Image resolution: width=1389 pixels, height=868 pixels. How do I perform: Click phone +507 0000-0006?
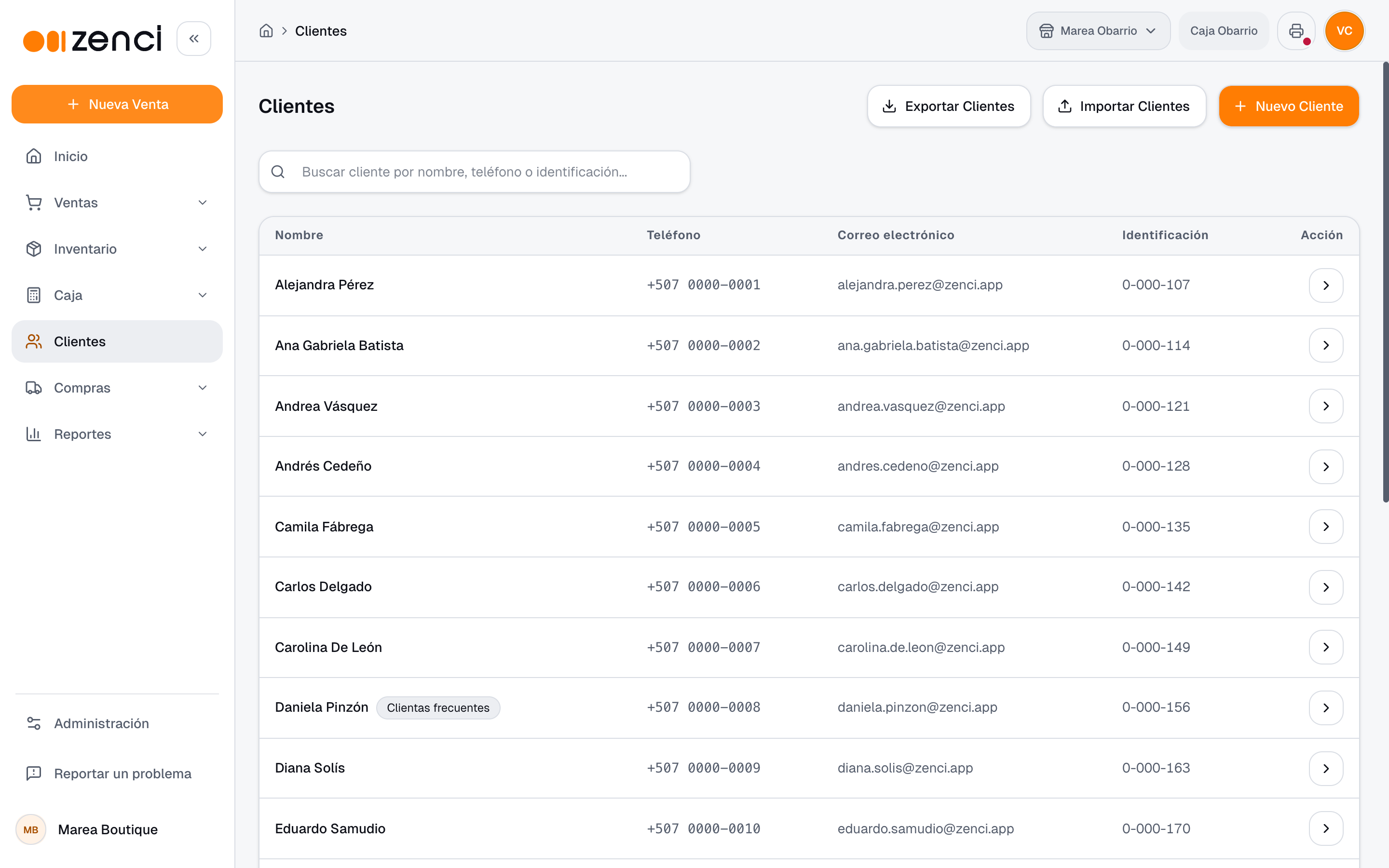click(703, 587)
